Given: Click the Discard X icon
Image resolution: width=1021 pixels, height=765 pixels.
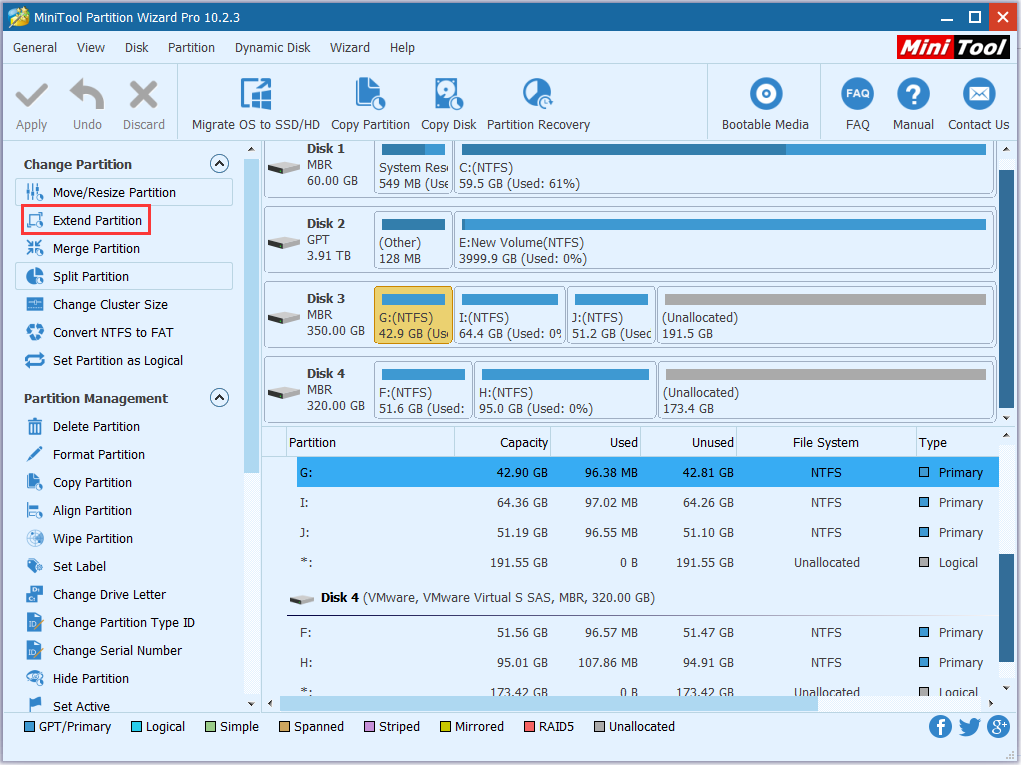Looking at the screenshot, I should pos(143,95).
